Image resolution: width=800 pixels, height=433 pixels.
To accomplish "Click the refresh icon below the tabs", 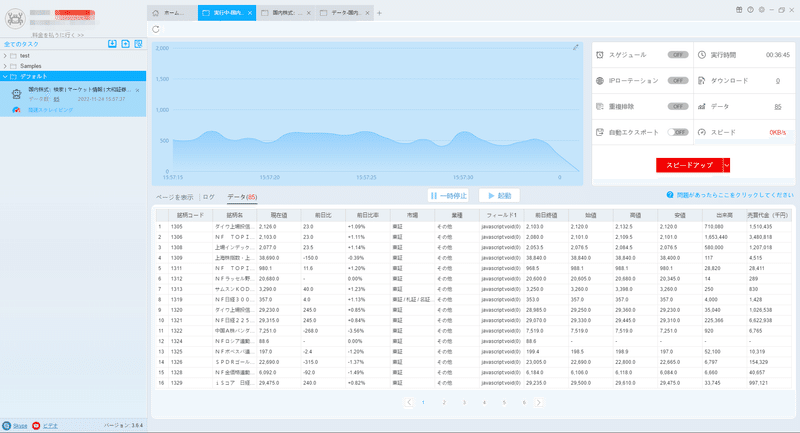I will point(156,29).
